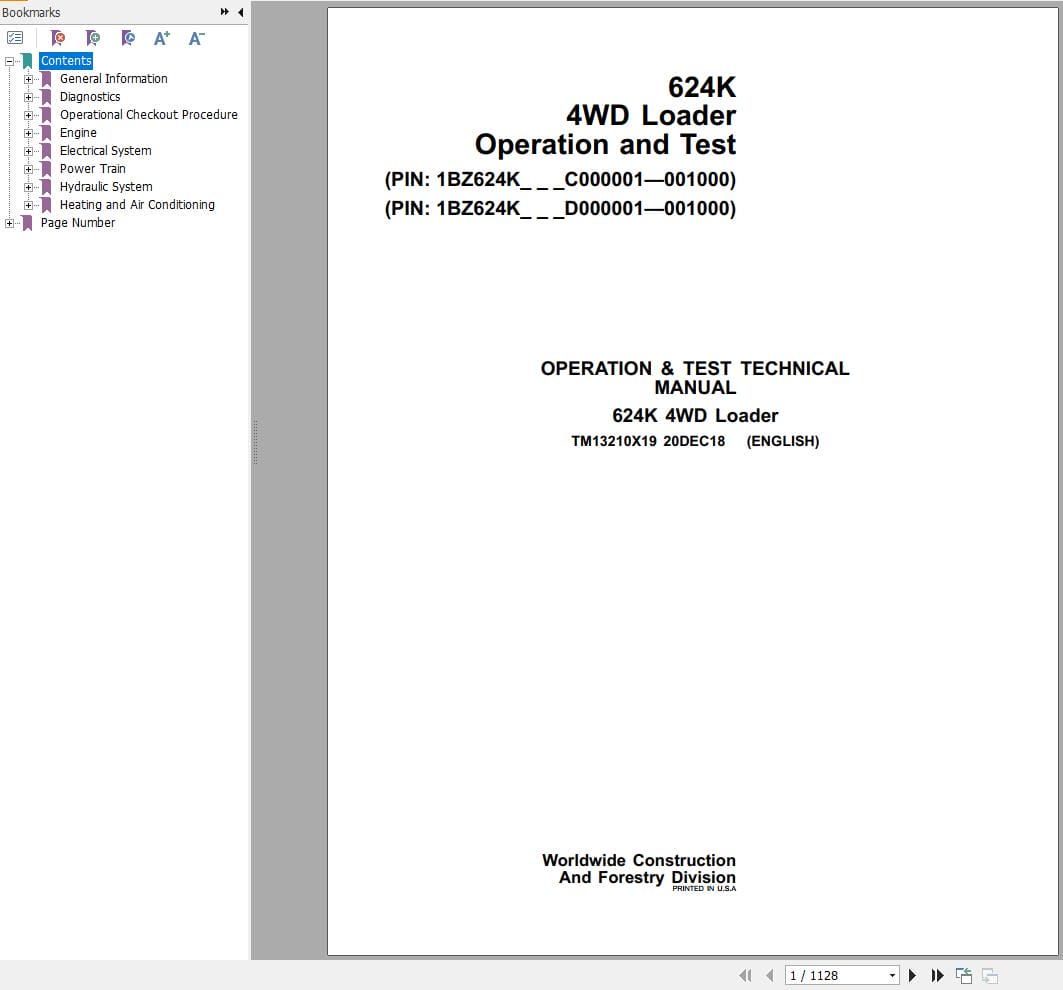Click 'Worldwide Construction And Forestry Division' text
The height and width of the screenshot is (990, 1063).
[x=639, y=869]
